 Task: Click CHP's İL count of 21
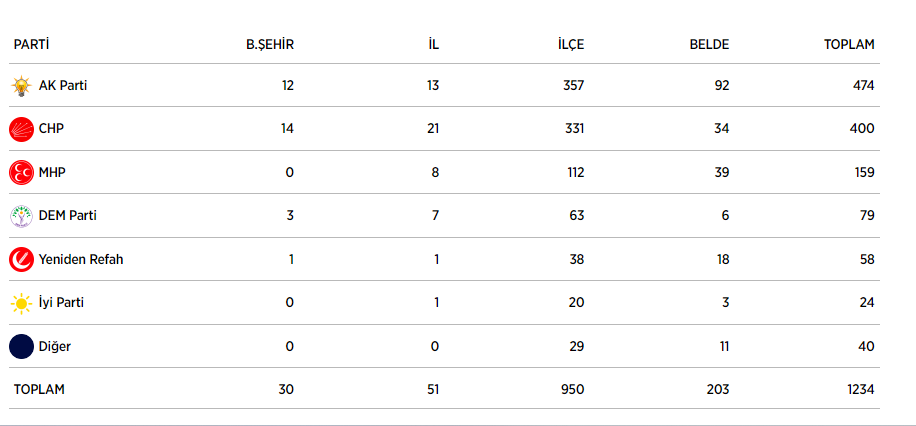coord(432,129)
